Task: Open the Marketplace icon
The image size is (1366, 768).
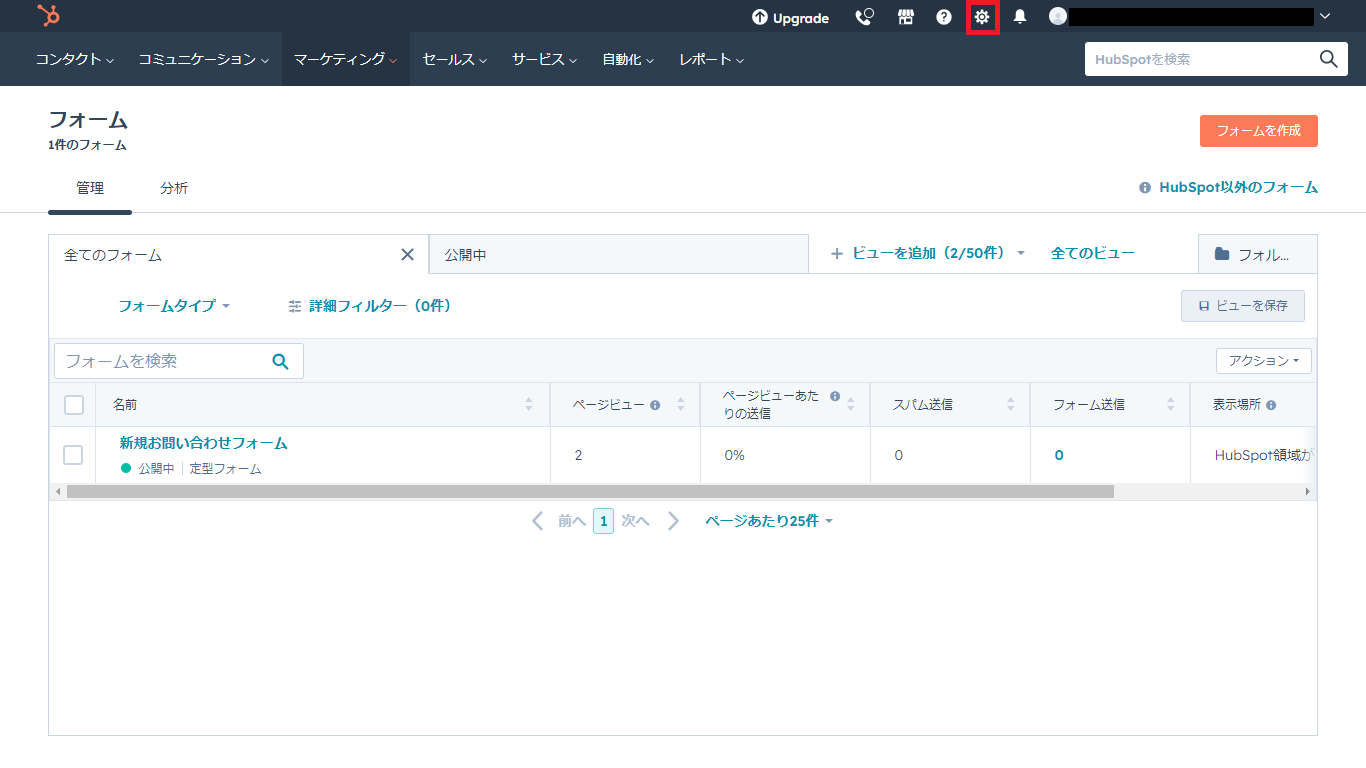Action: coord(905,17)
